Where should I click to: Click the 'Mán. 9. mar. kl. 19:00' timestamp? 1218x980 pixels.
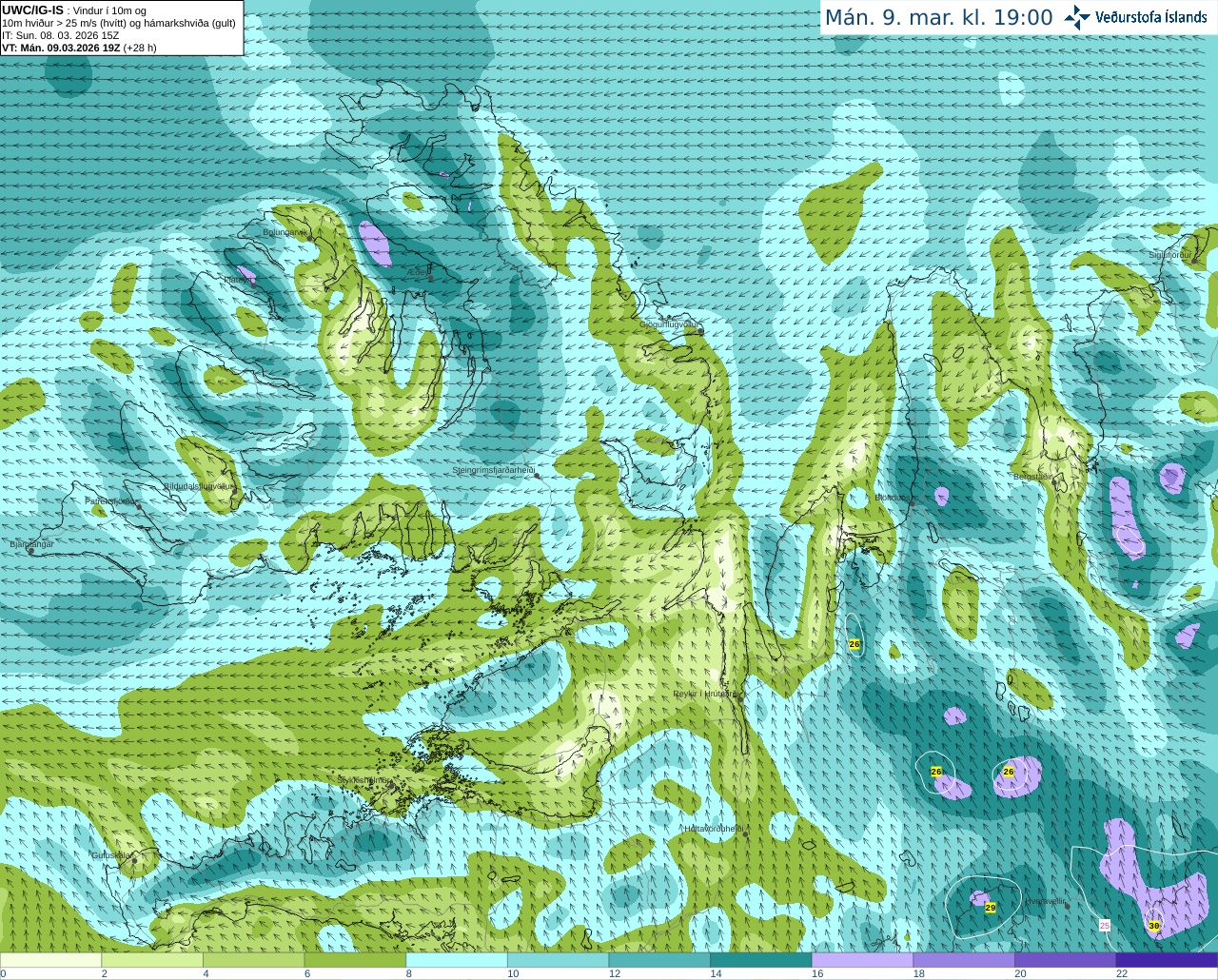tap(938, 18)
